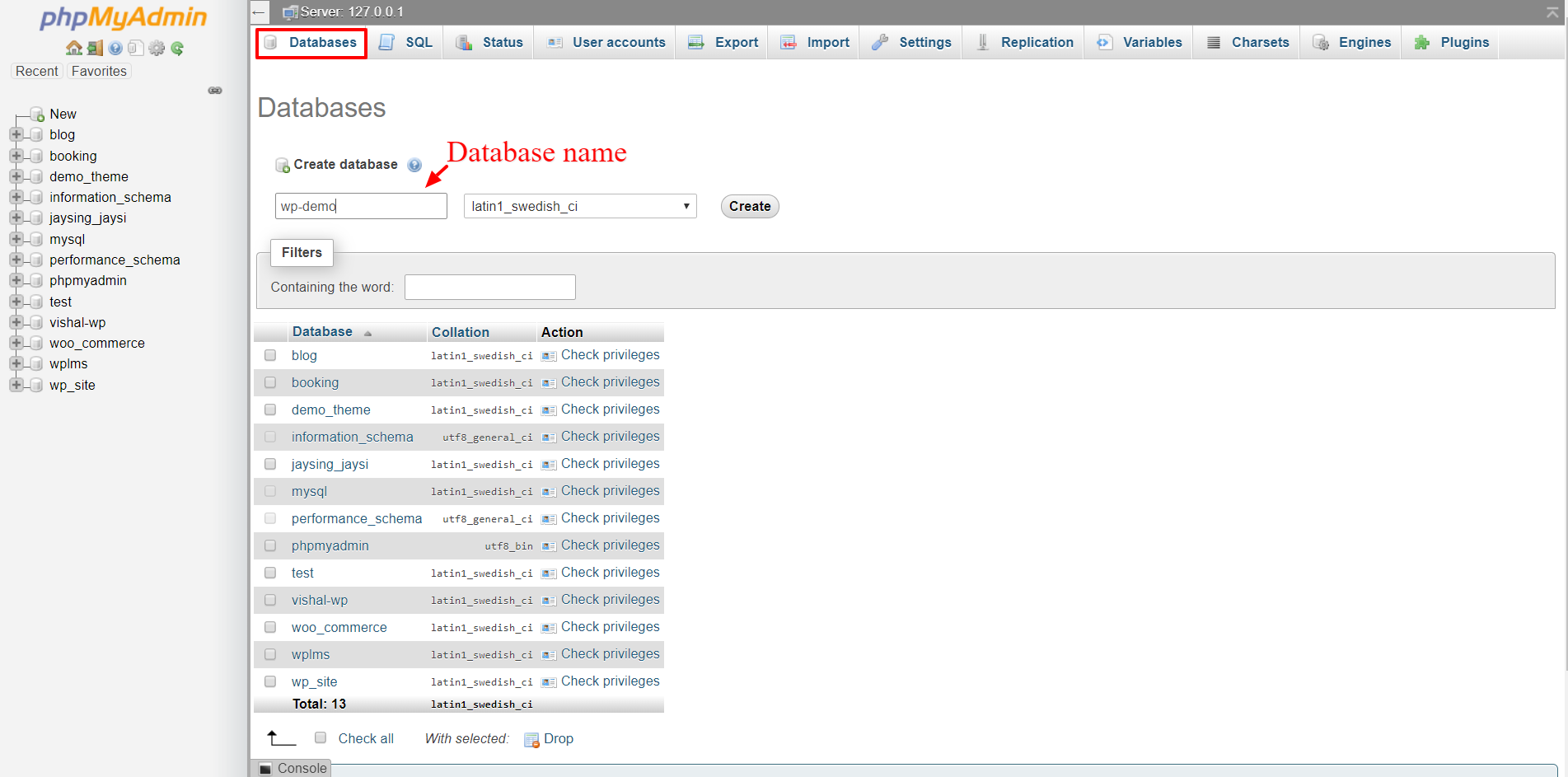Open the SQL documentation pages icon

(136, 48)
